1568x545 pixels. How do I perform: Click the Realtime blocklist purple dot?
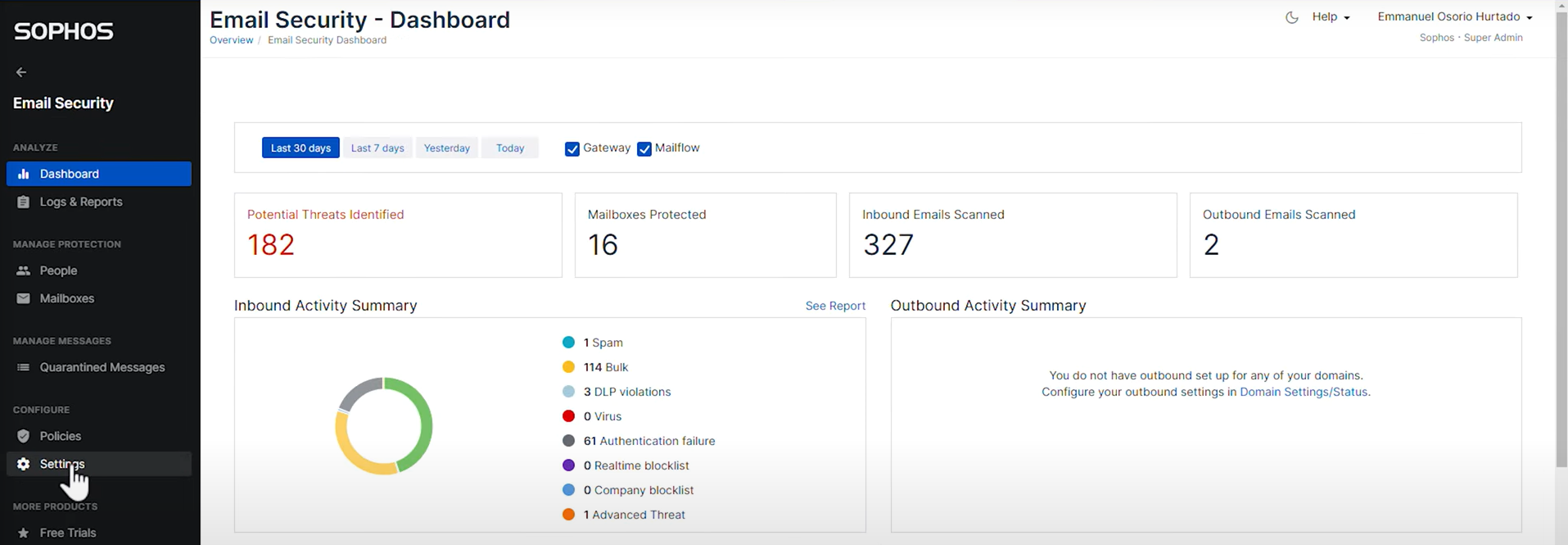click(568, 466)
